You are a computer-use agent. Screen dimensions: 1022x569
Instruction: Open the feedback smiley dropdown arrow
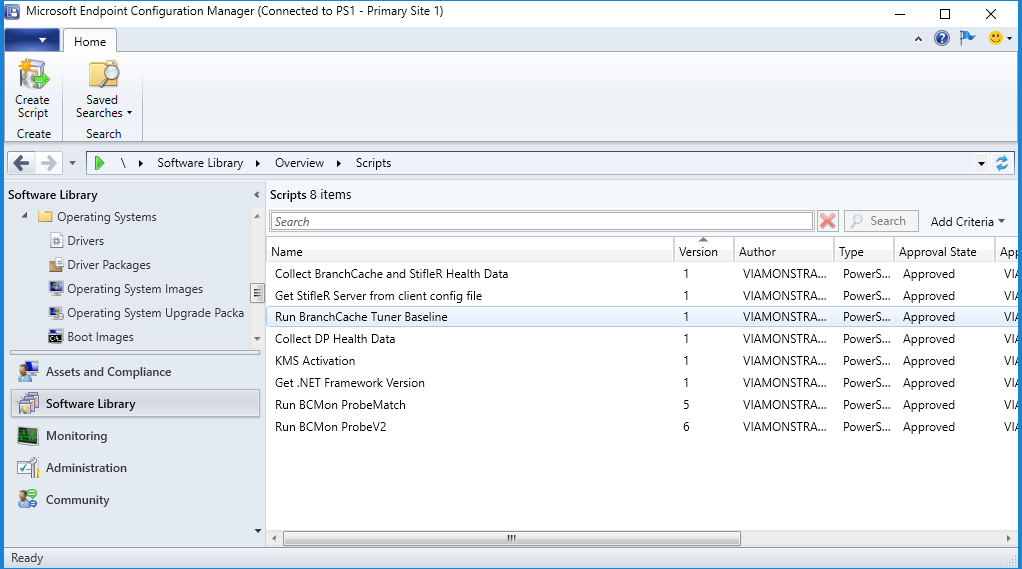pyautogui.click(x=1010, y=39)
